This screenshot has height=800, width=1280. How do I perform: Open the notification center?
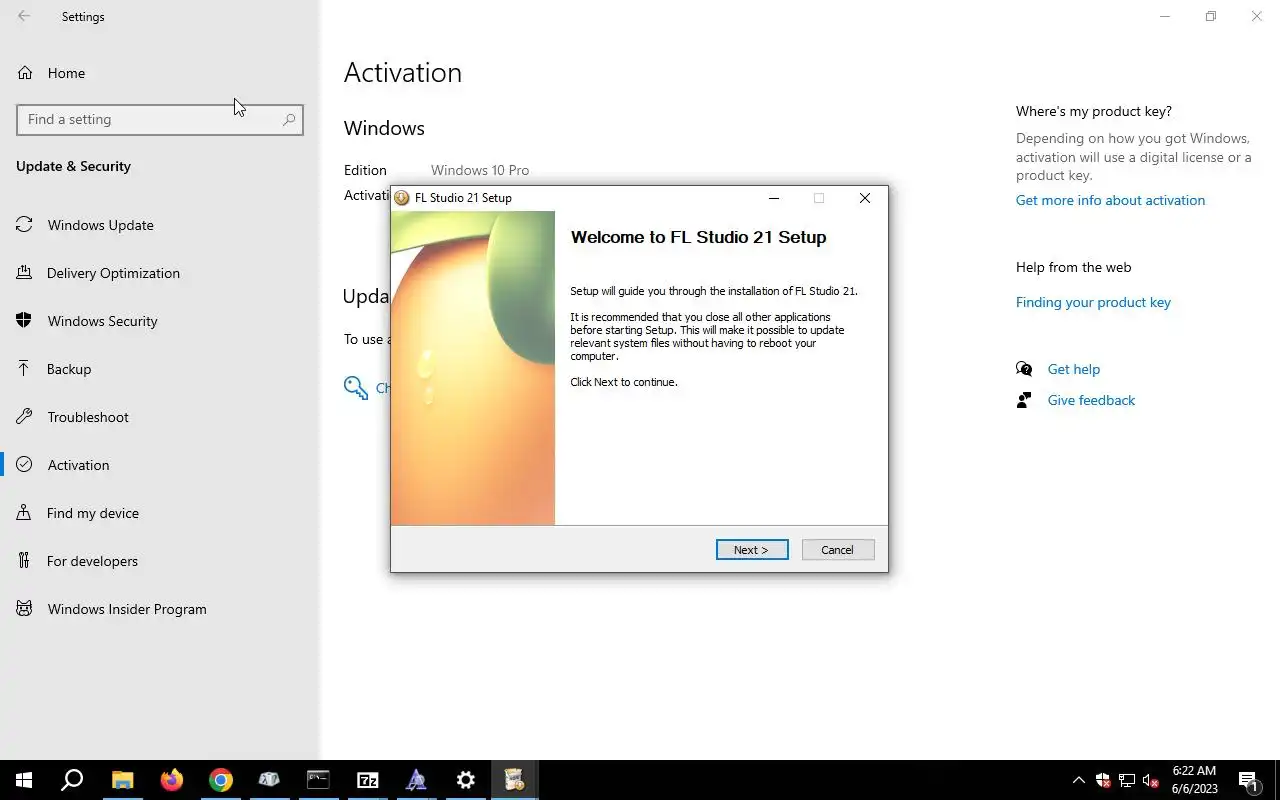1249,780
